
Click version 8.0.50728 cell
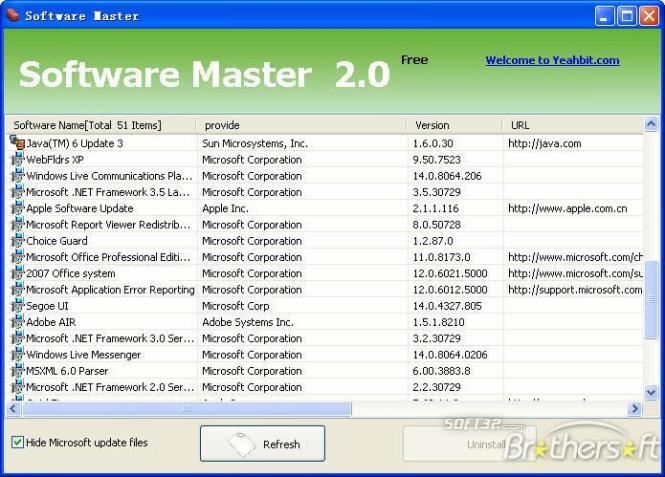point(436,225)
